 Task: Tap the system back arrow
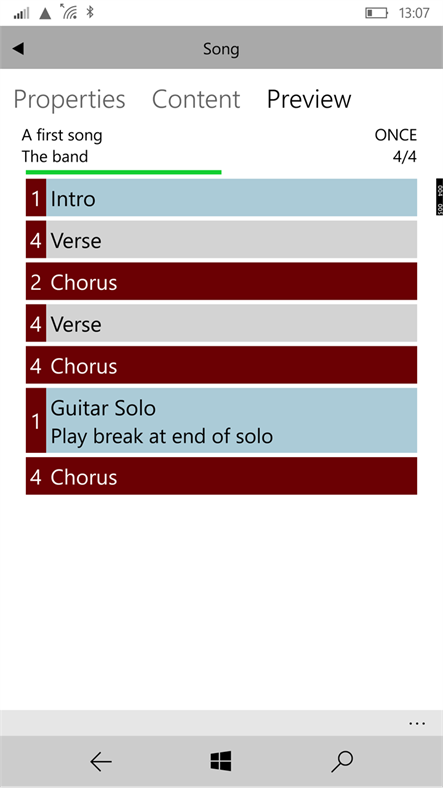(x=101, y=762)
